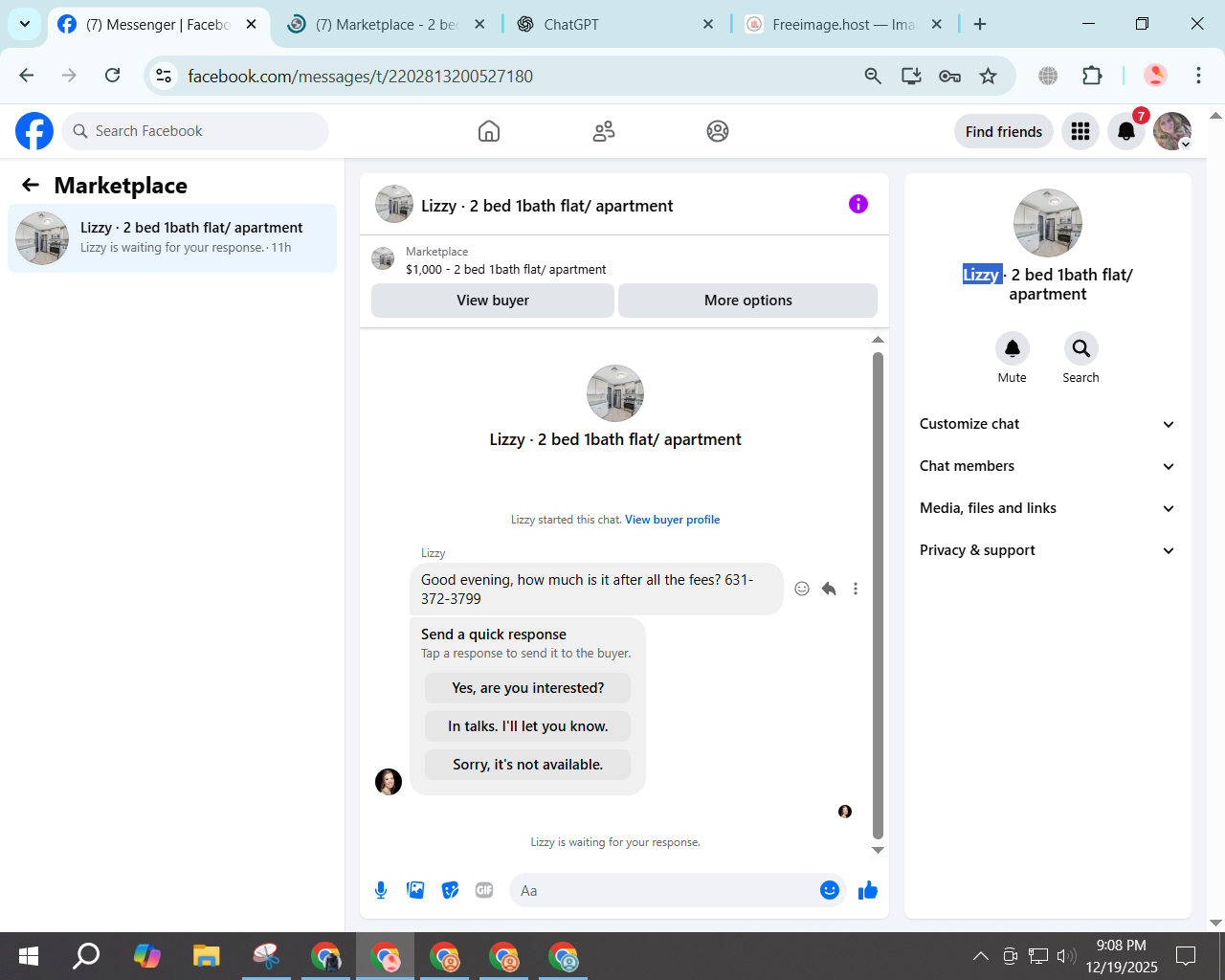The width and height of the screenshot is (1225, 980).
Task: Open notifications bell with 7 badge
Action: (1126, 131)
